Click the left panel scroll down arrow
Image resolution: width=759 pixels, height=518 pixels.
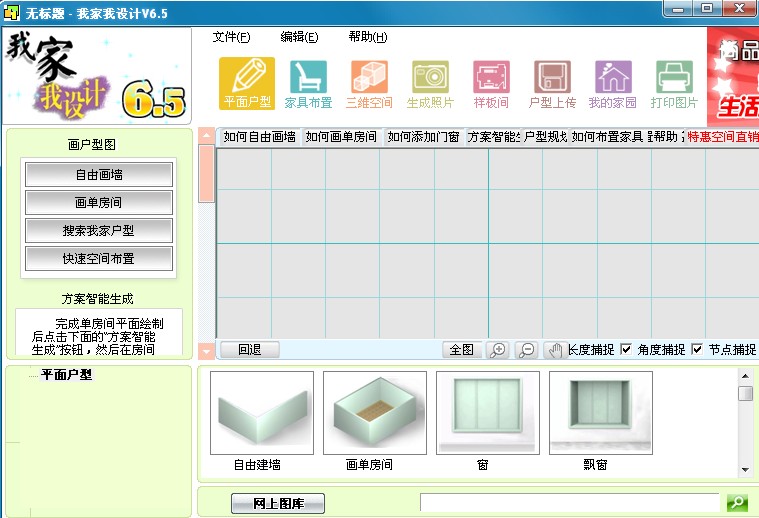207,351
